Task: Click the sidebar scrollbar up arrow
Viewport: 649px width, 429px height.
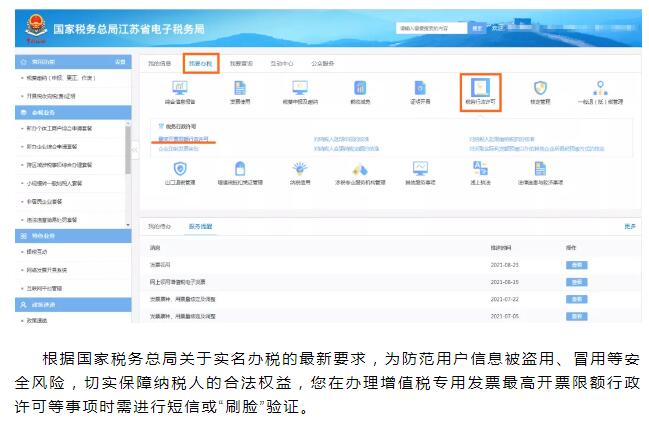Action: (128, 123)
